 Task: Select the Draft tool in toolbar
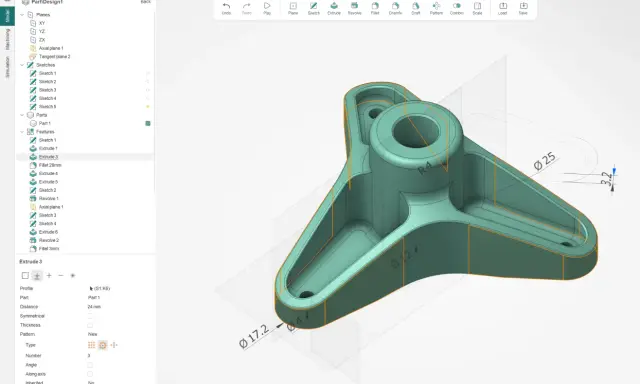[416, 8]
